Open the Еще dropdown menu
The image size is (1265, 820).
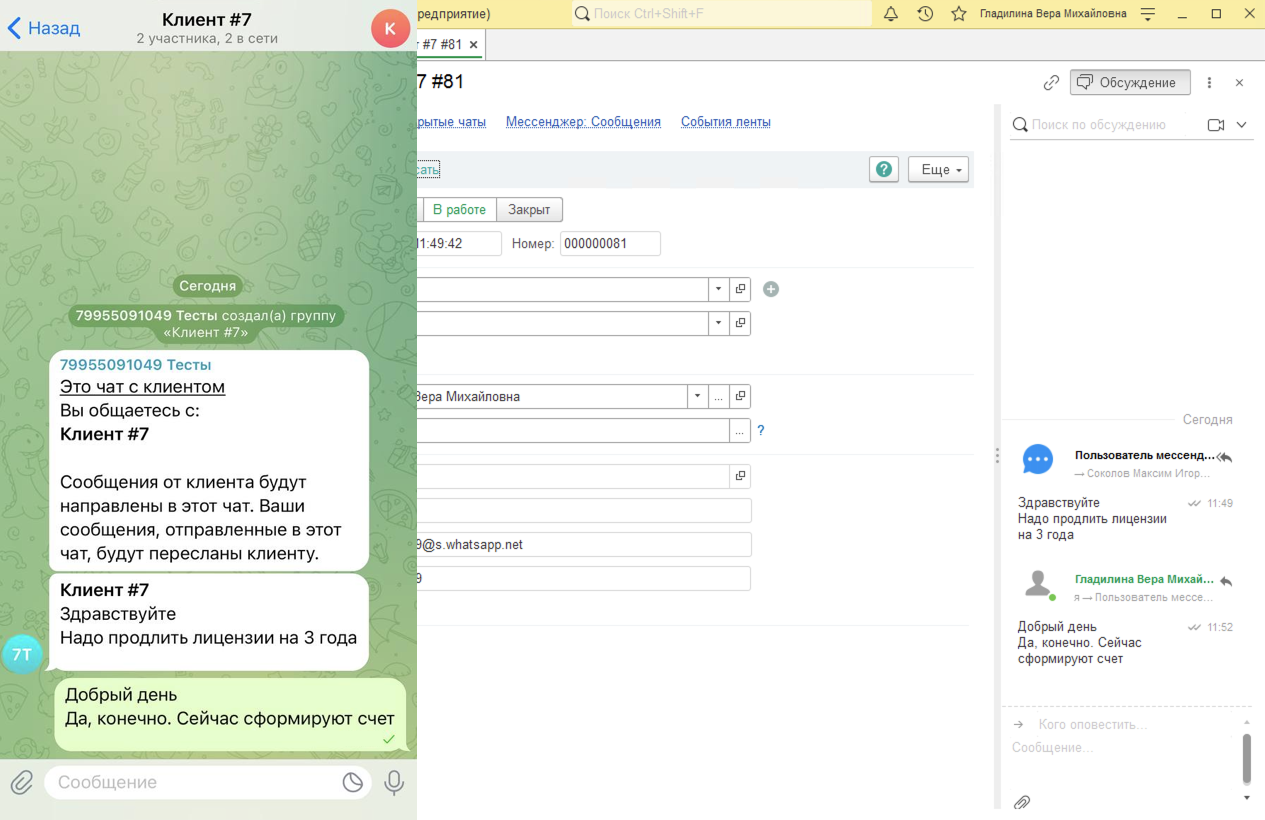point(938,169)
